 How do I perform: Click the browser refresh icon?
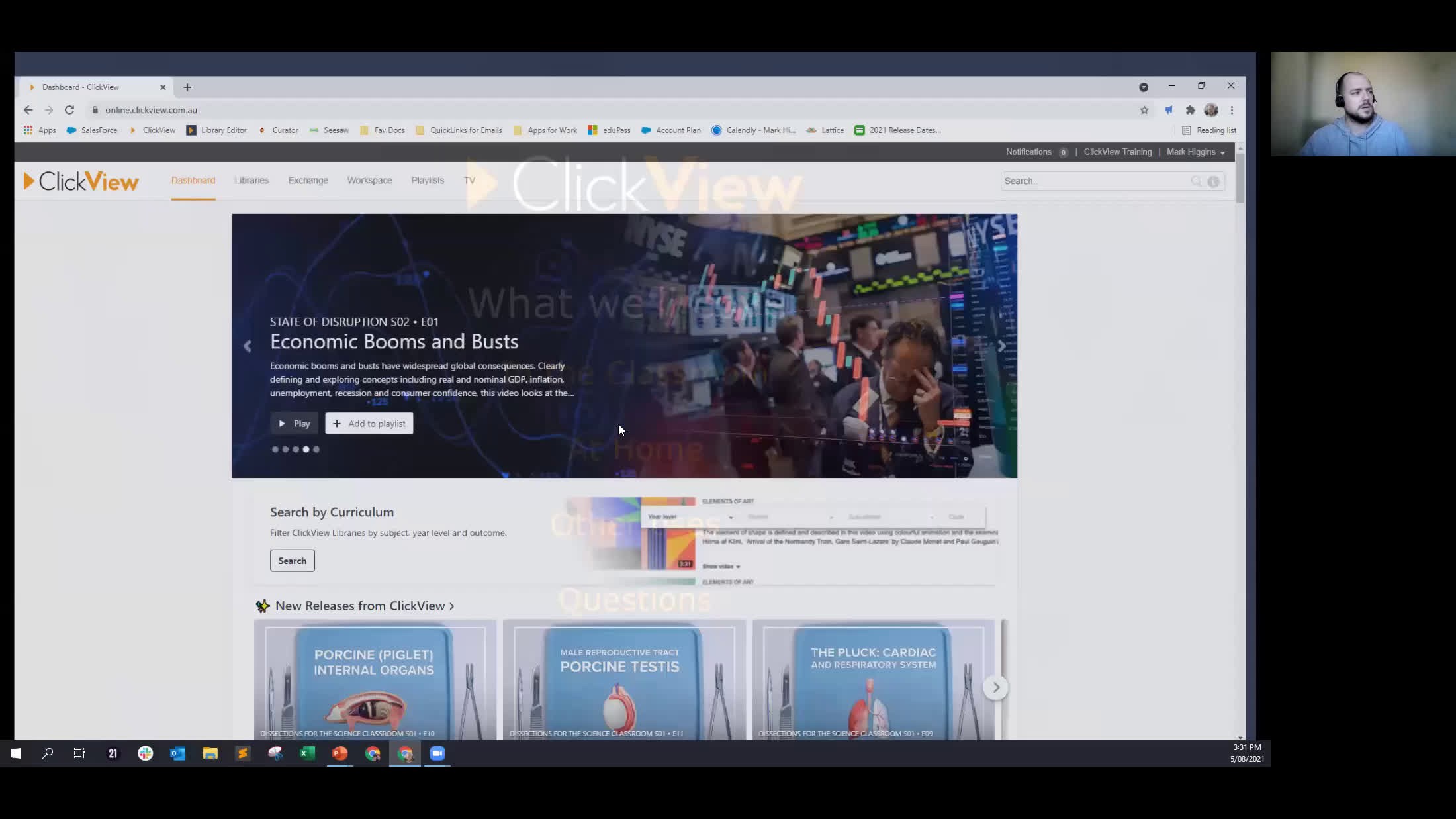pyautogui.click(x=69, y=110)
